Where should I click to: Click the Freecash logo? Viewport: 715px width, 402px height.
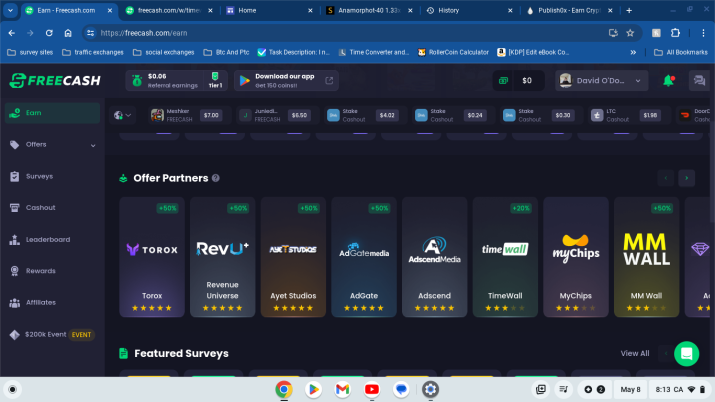[x=55, y=81]
